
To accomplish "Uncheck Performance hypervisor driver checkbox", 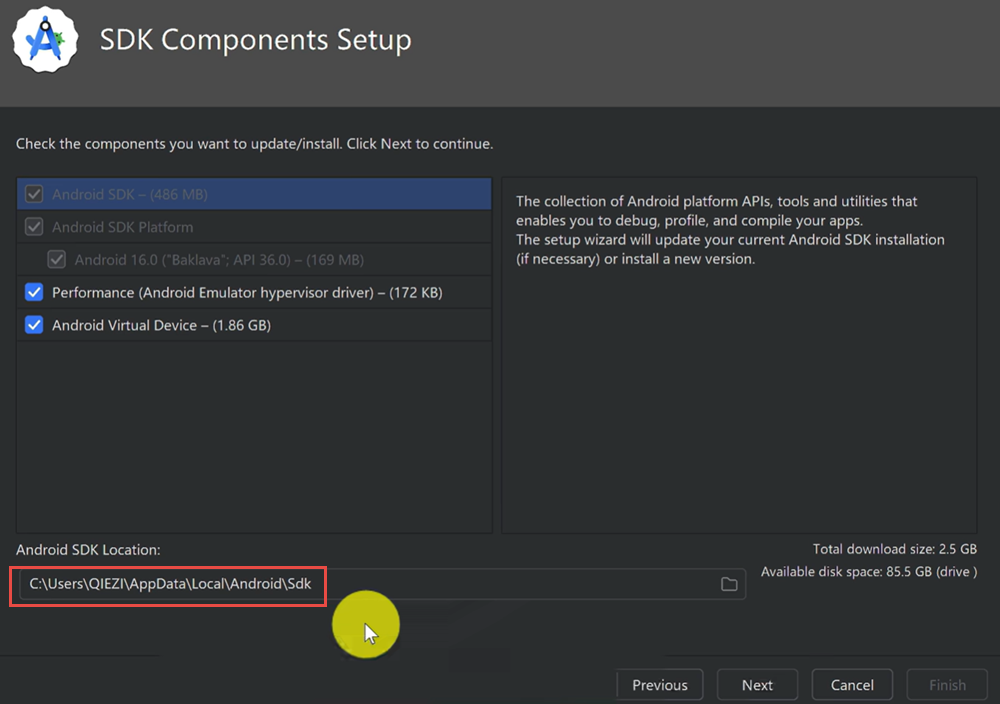I will pos(34,293).
